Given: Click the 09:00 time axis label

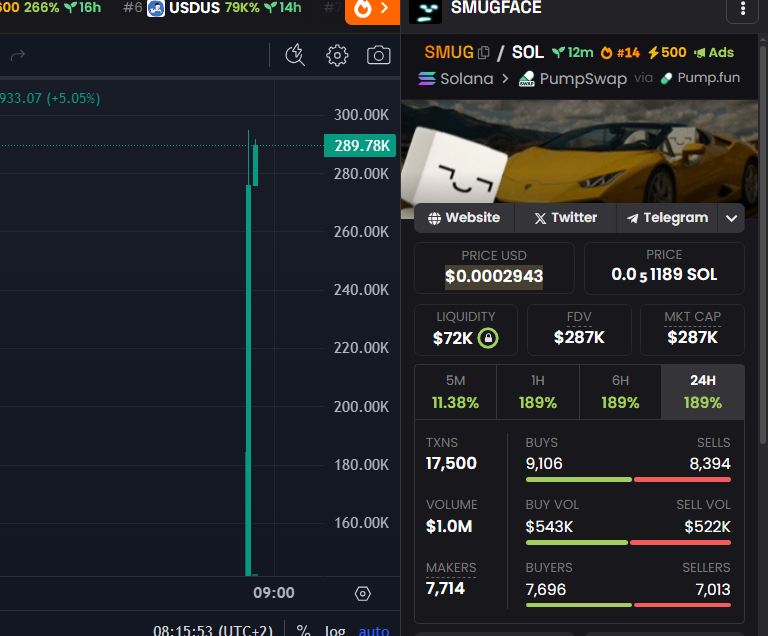Looking at the screenshot, I should pyautogui.click(x=274, y=593).
